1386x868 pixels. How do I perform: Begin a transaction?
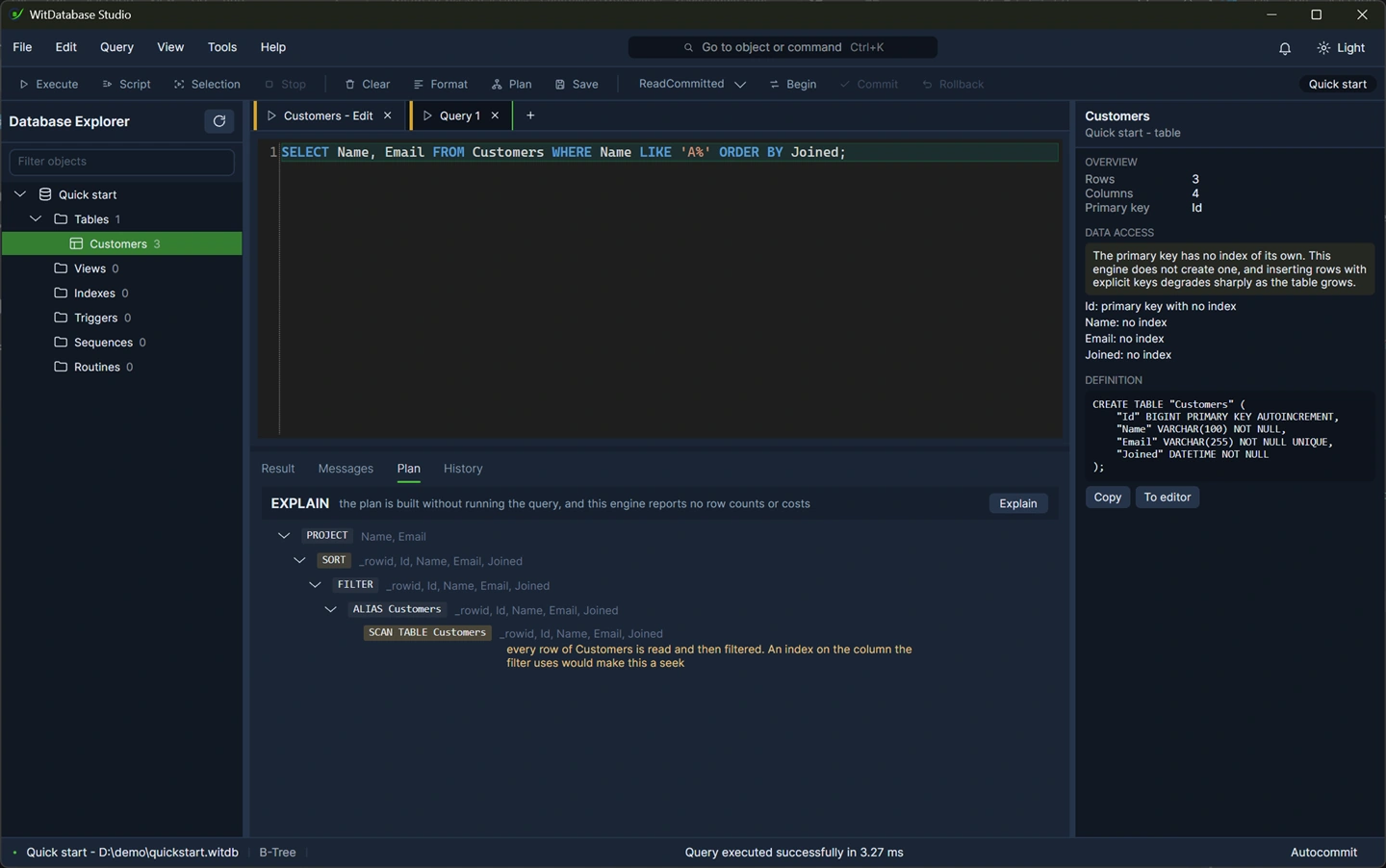coord(793,84)
